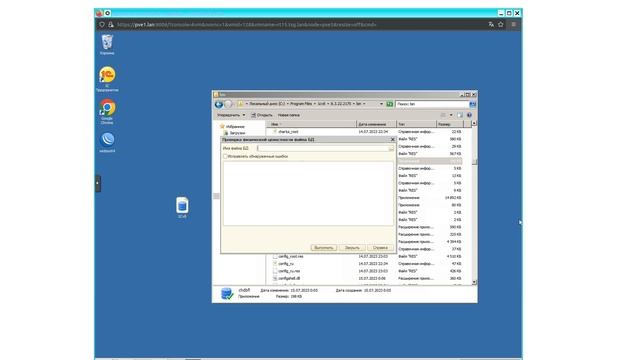Click the New folder toolbar command

pos(289,115)
